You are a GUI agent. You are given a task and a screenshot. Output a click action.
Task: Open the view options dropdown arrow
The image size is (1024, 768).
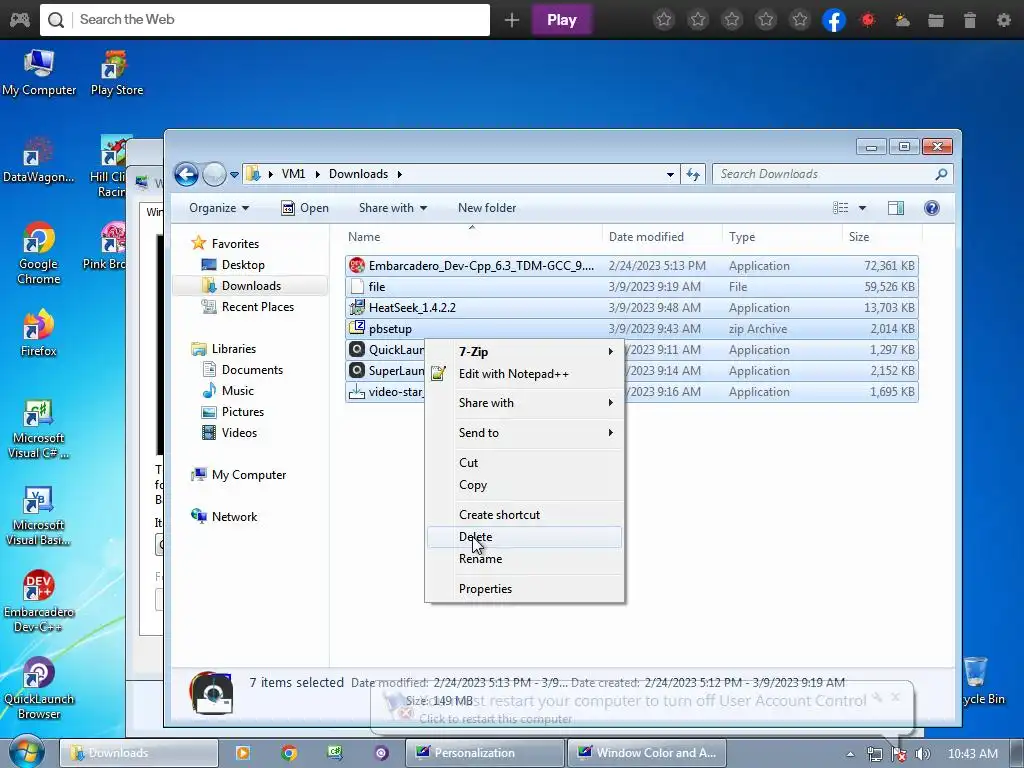point(862,208)
